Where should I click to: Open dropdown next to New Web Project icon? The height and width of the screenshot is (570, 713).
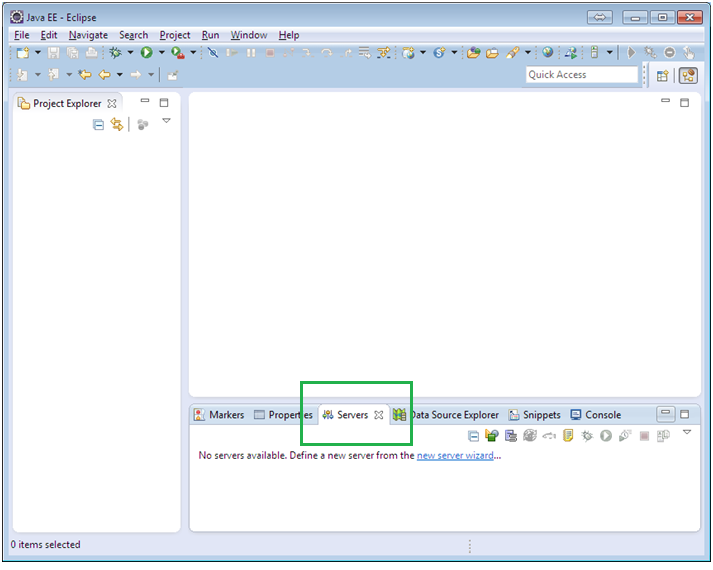tap(423, 53)
